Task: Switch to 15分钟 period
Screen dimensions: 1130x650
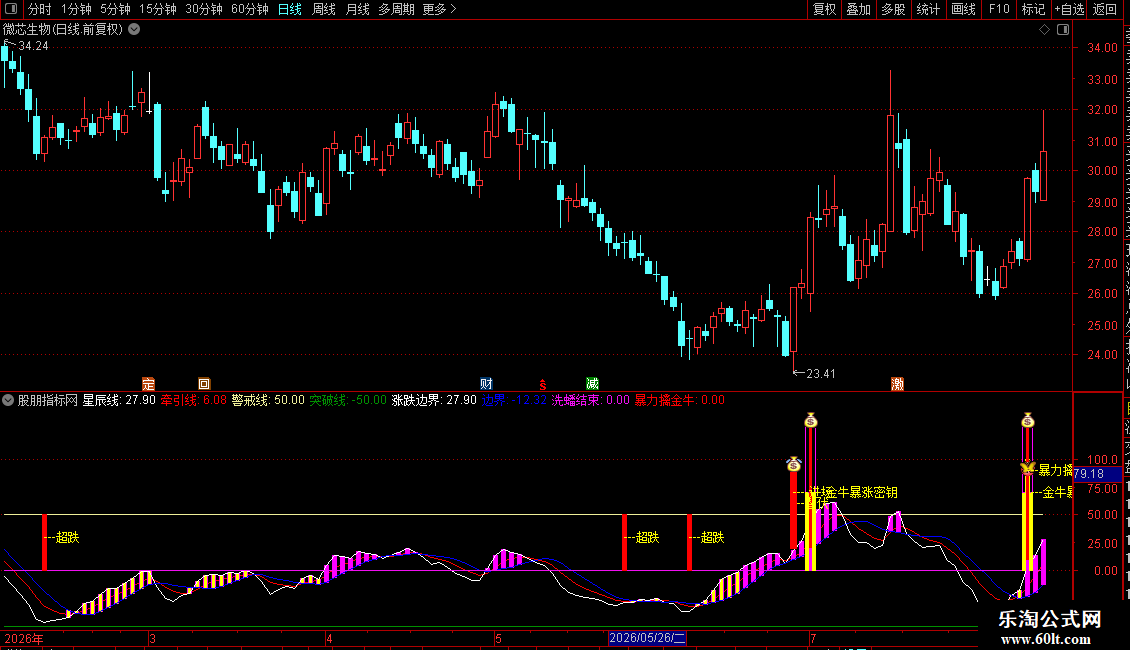Action: tap(158, 9)
